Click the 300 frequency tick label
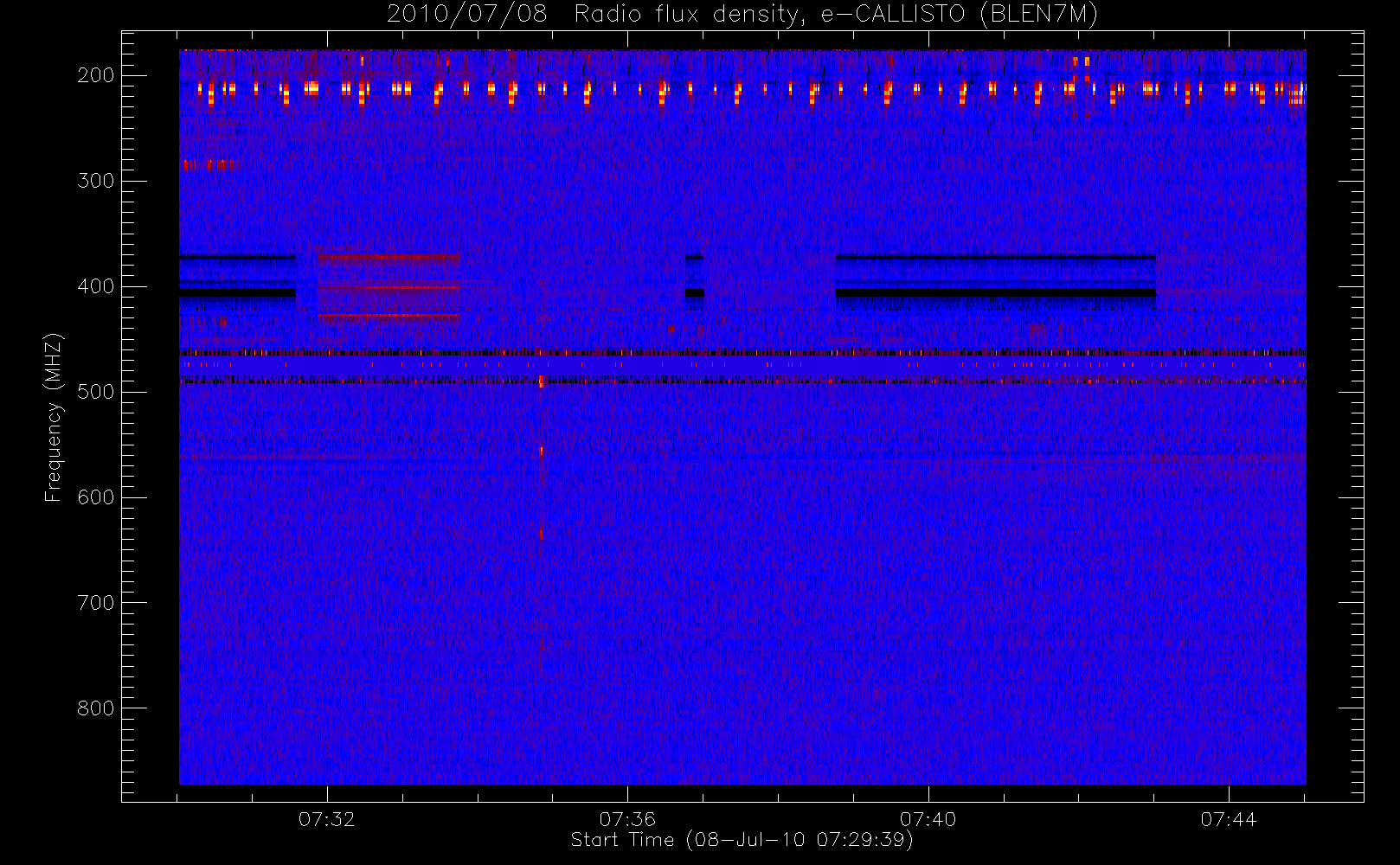The image size is (1400, 865). tap(96, 181)
